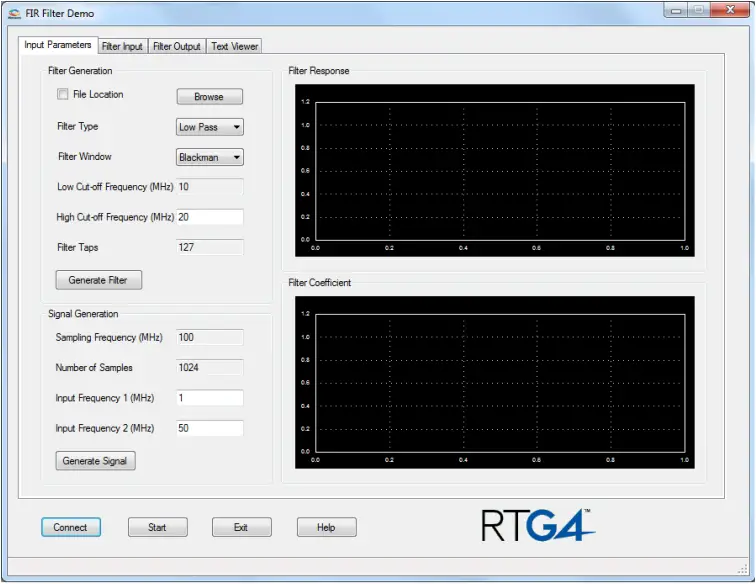Select the Input Parameters tab
Image resolution: width=756 pixels, height=584 pixels.
click(58, 45)
